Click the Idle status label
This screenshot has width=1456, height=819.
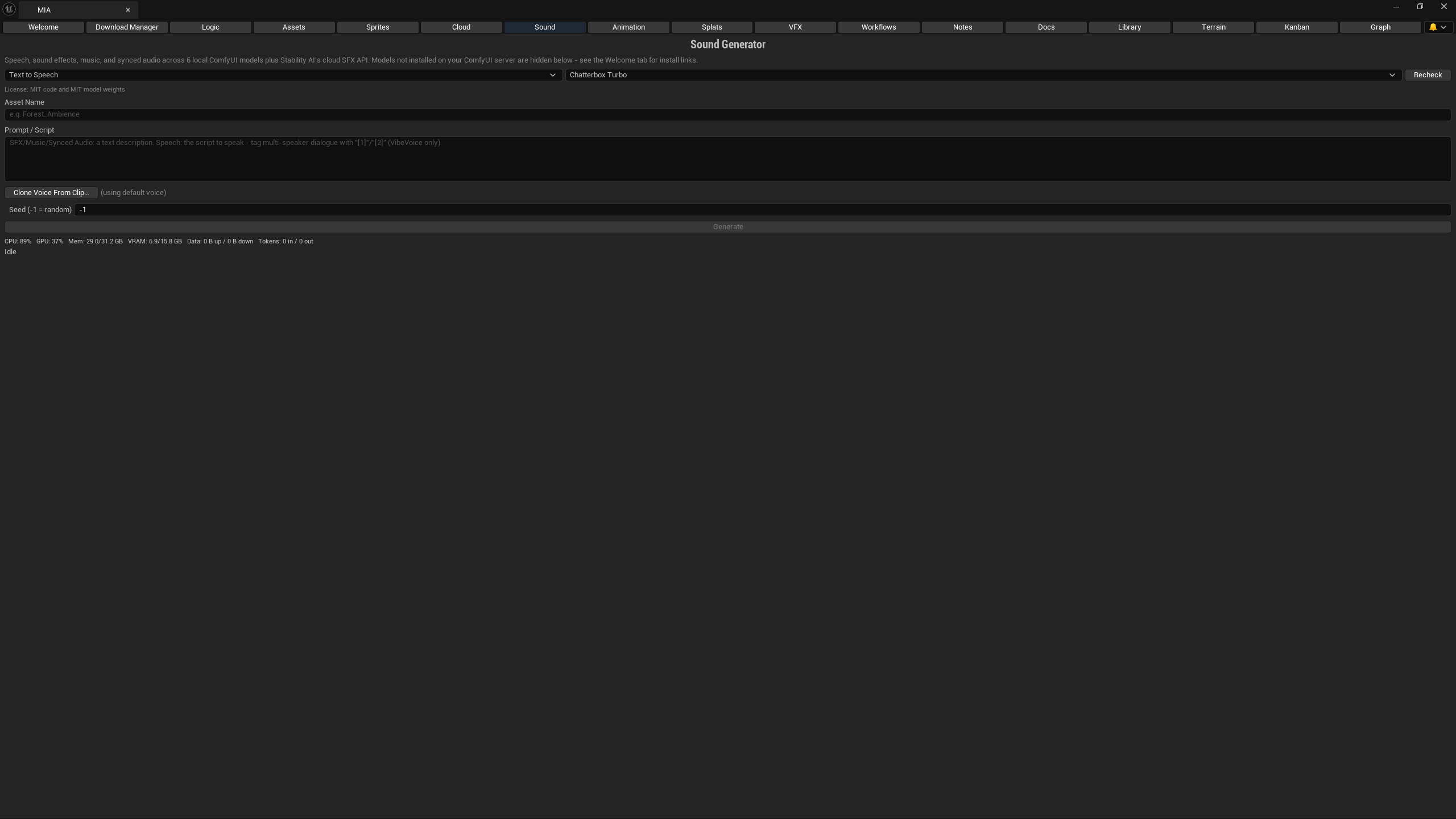(x=10, y=252)
